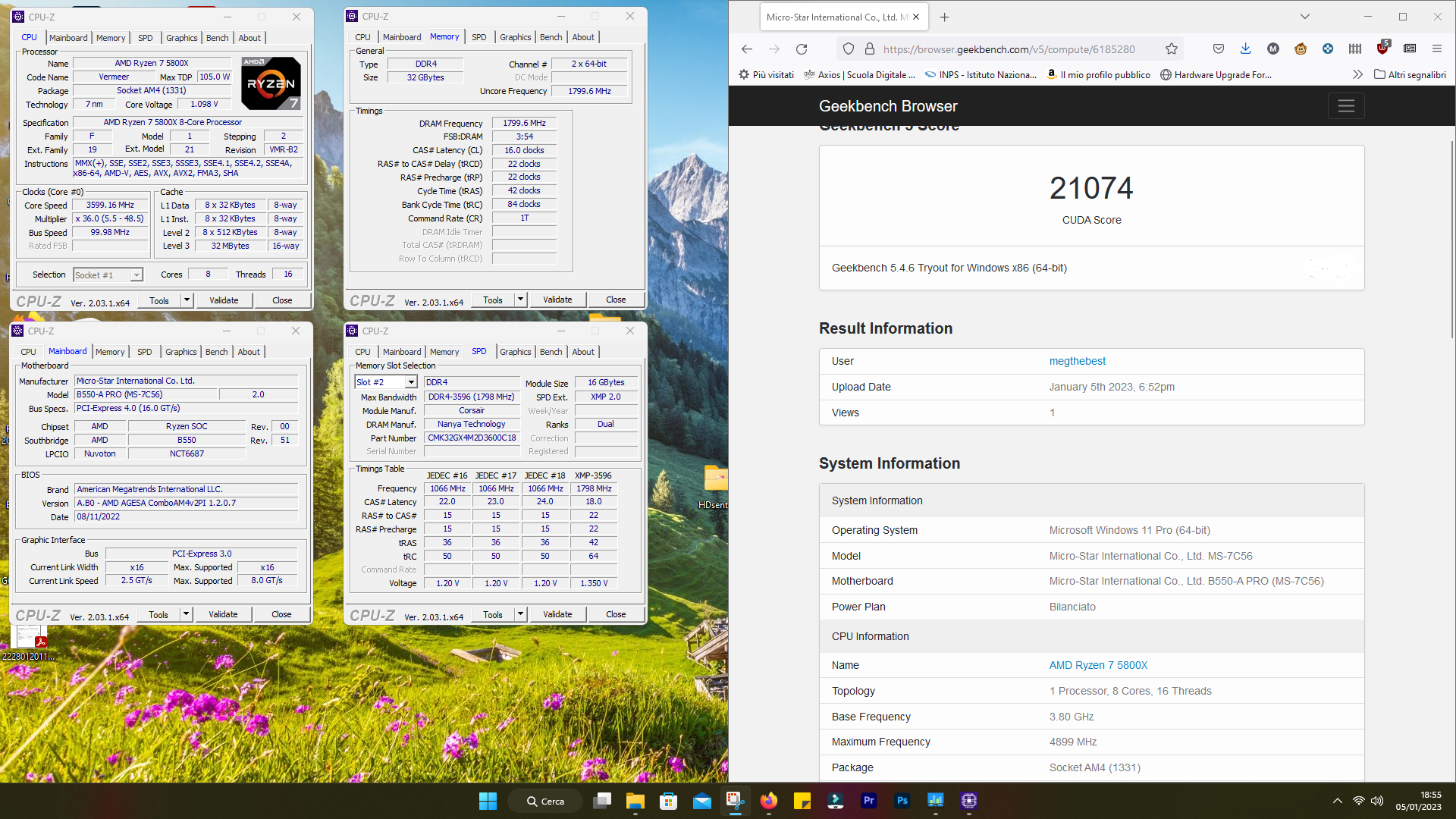The width and height of the screenshot is (1456, 819).
Task: Open Sticky Notes from the taskbar
Action: tap(802, 801)
